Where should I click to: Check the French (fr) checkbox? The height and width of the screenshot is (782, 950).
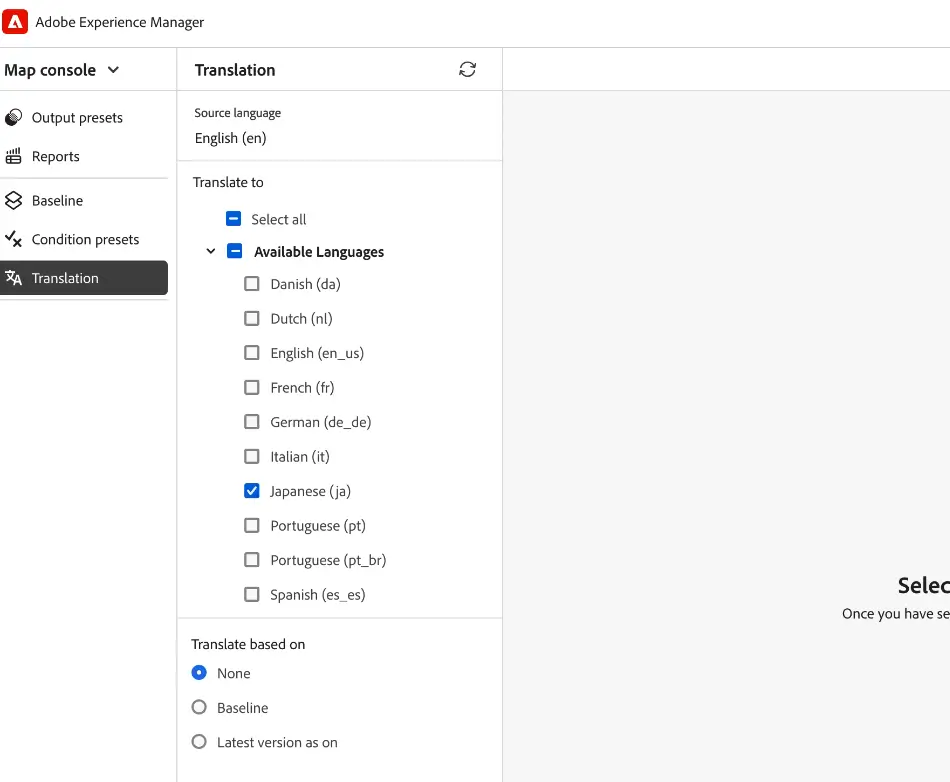coord(251,387)
